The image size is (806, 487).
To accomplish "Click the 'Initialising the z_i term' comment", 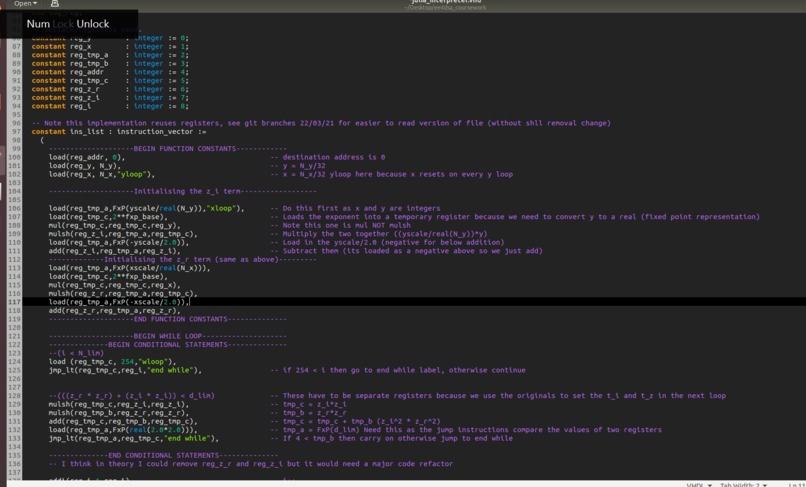I will 182,191.
